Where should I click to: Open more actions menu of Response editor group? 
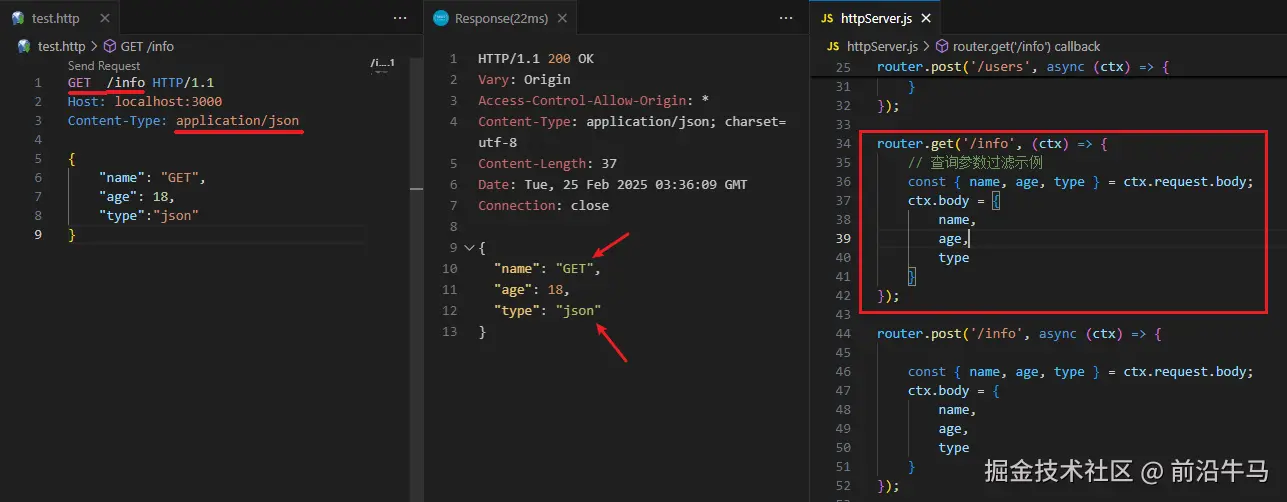point(787,18)
